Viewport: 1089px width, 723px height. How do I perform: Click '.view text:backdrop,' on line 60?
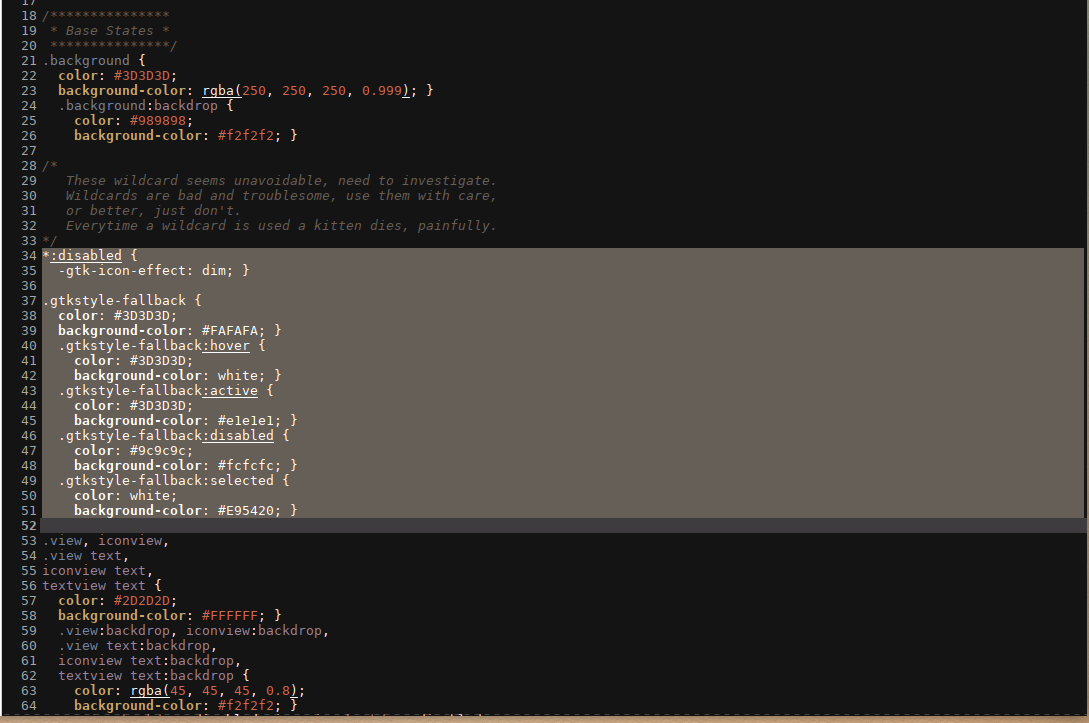pos(138,646)
